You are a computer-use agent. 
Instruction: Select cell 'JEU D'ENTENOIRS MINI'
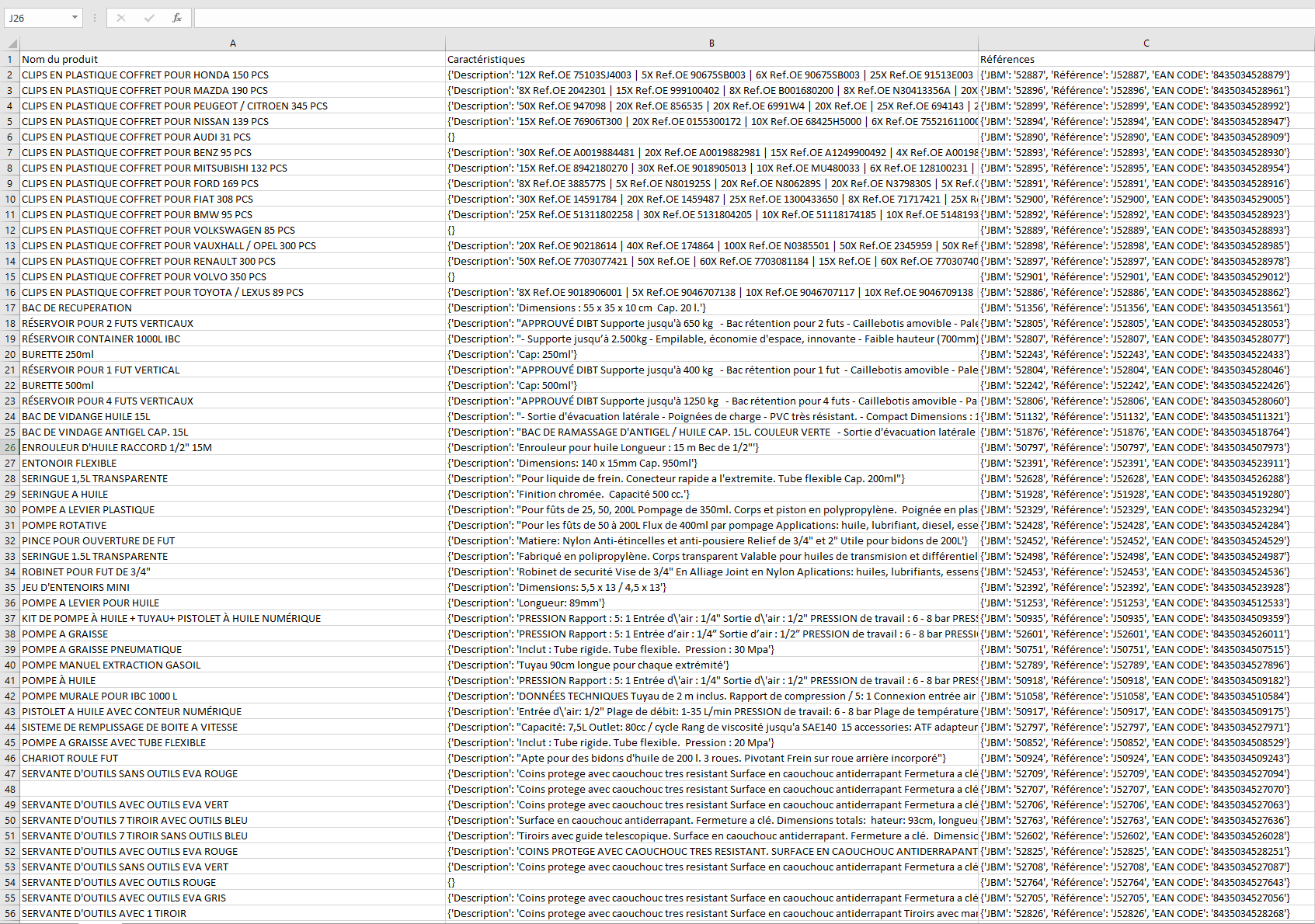click(233, 587)
